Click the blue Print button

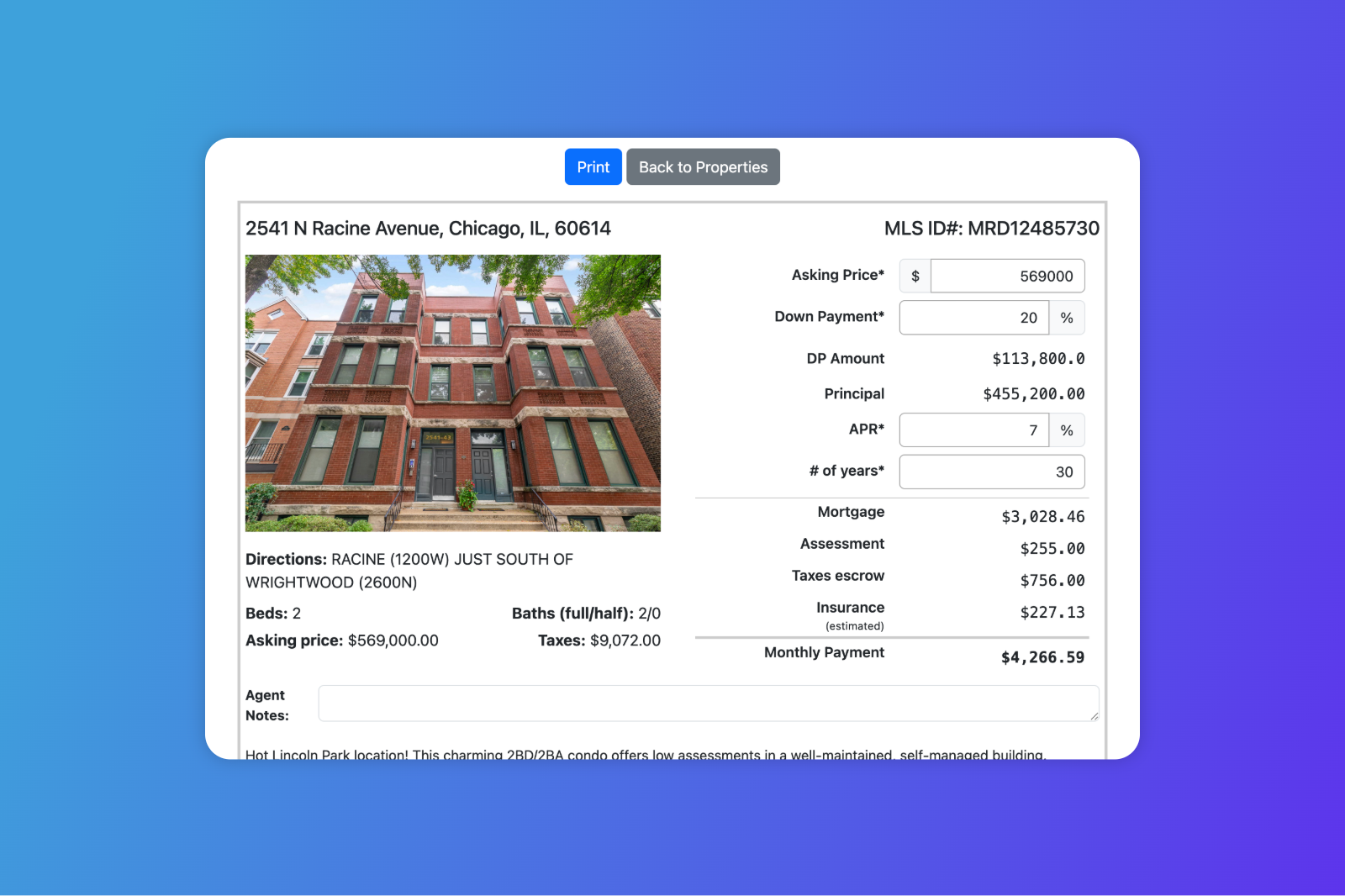(x=593, y=167)
